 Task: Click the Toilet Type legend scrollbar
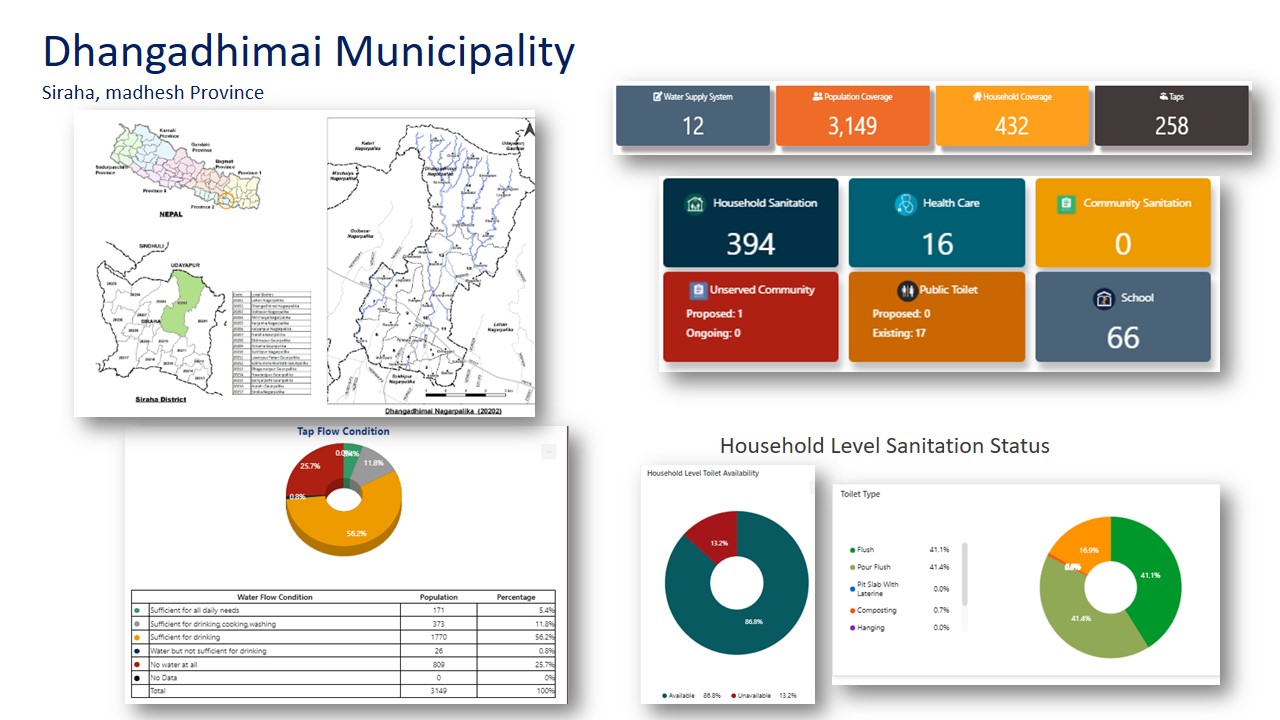tap(964, 575)
